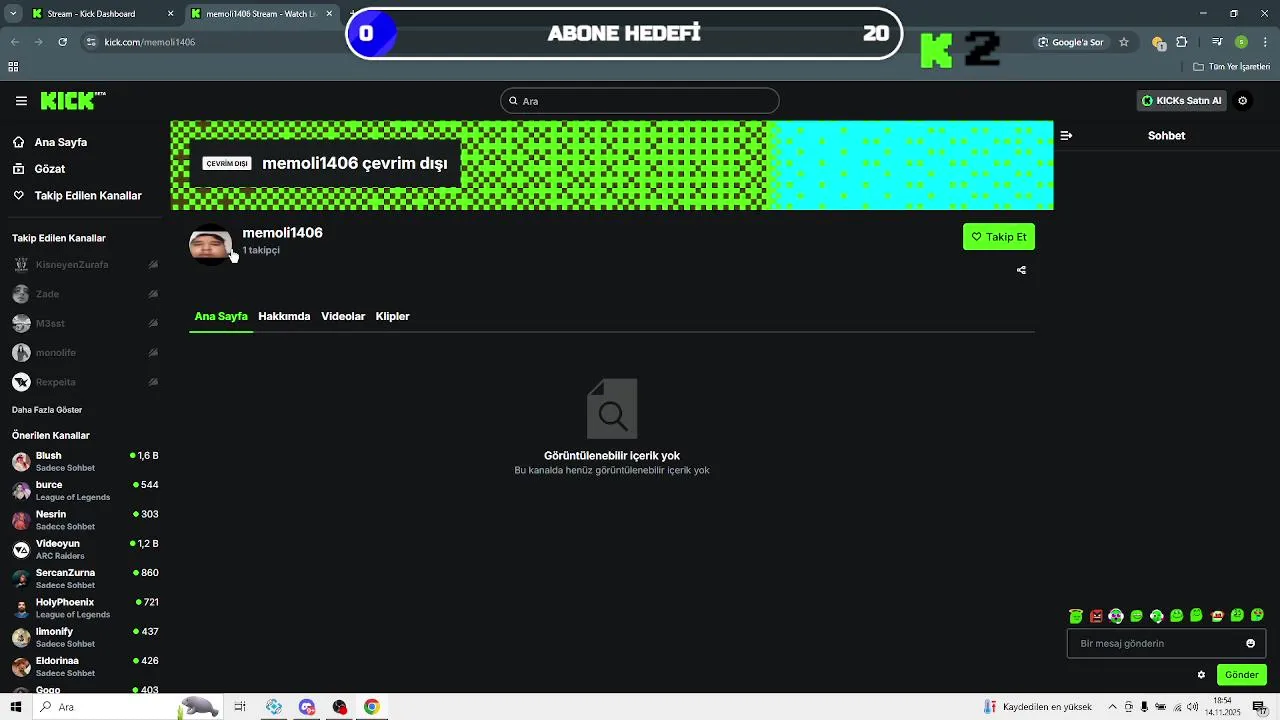
Task: Click Google'a Sor lens button
Action: tap(1070, 42)
